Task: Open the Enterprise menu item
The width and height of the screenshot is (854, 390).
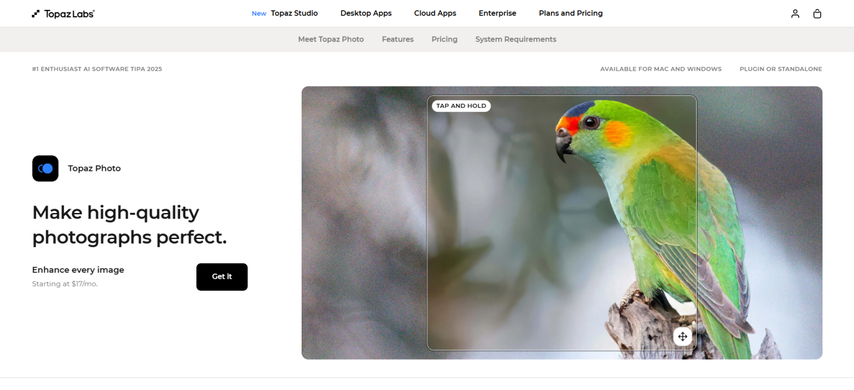Action: pos(497,13)
